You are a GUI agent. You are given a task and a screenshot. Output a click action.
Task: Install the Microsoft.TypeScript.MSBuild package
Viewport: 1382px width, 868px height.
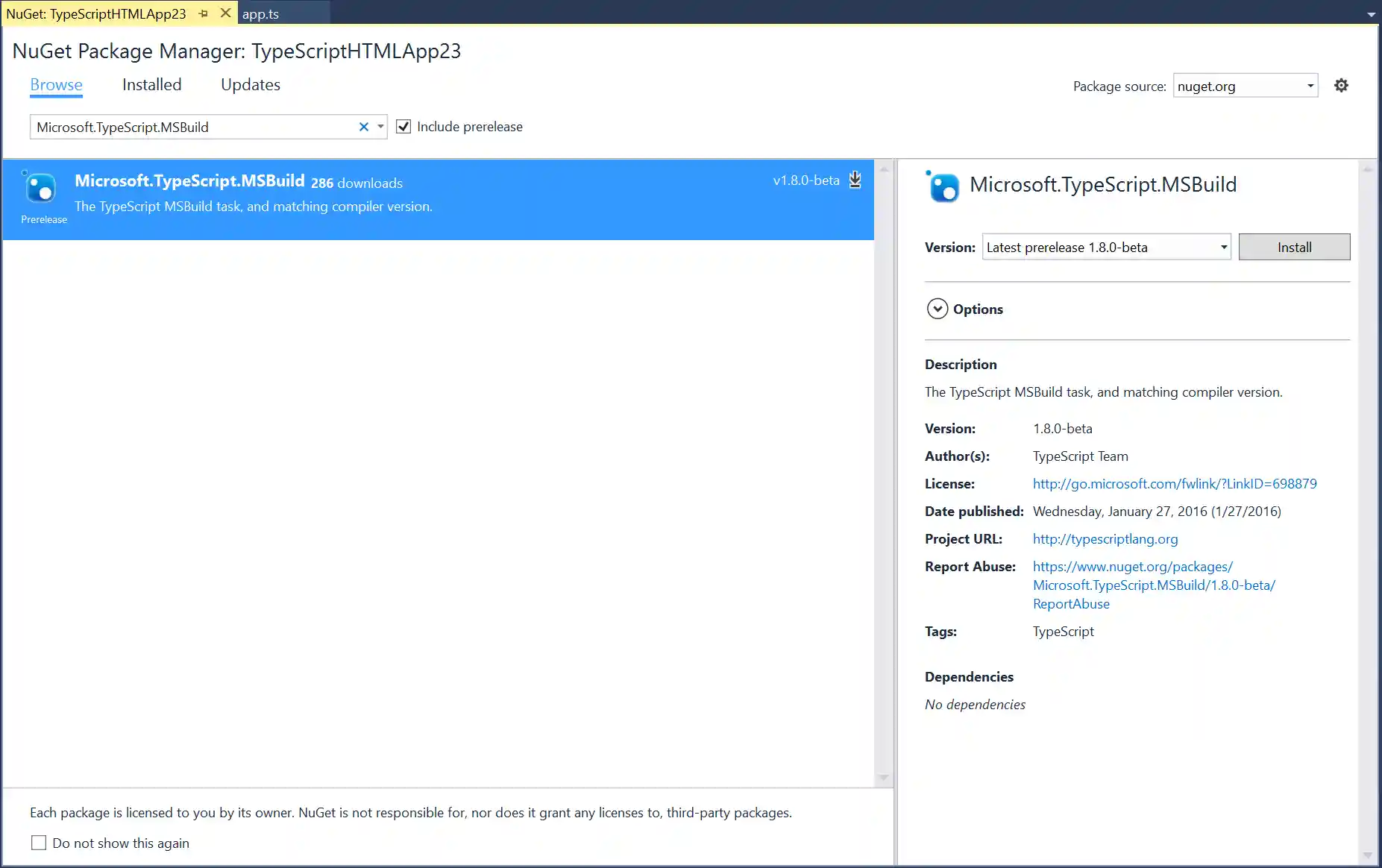click(1293, 247)
